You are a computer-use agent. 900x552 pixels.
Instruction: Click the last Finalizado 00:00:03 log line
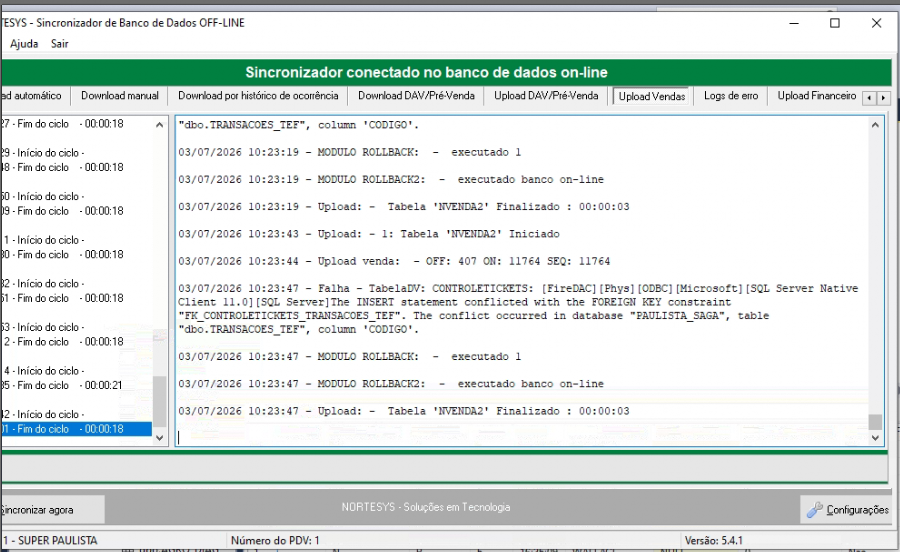point(404,411)
